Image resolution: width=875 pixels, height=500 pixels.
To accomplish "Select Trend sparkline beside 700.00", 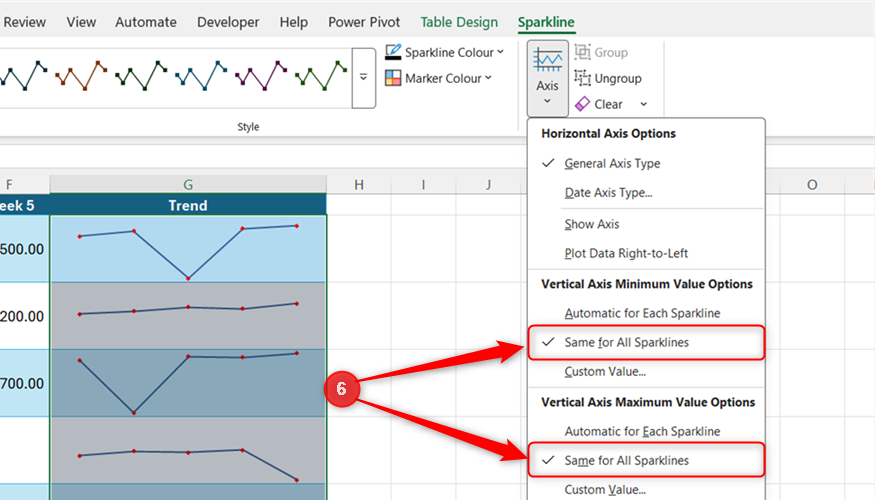I will point(188,383).
